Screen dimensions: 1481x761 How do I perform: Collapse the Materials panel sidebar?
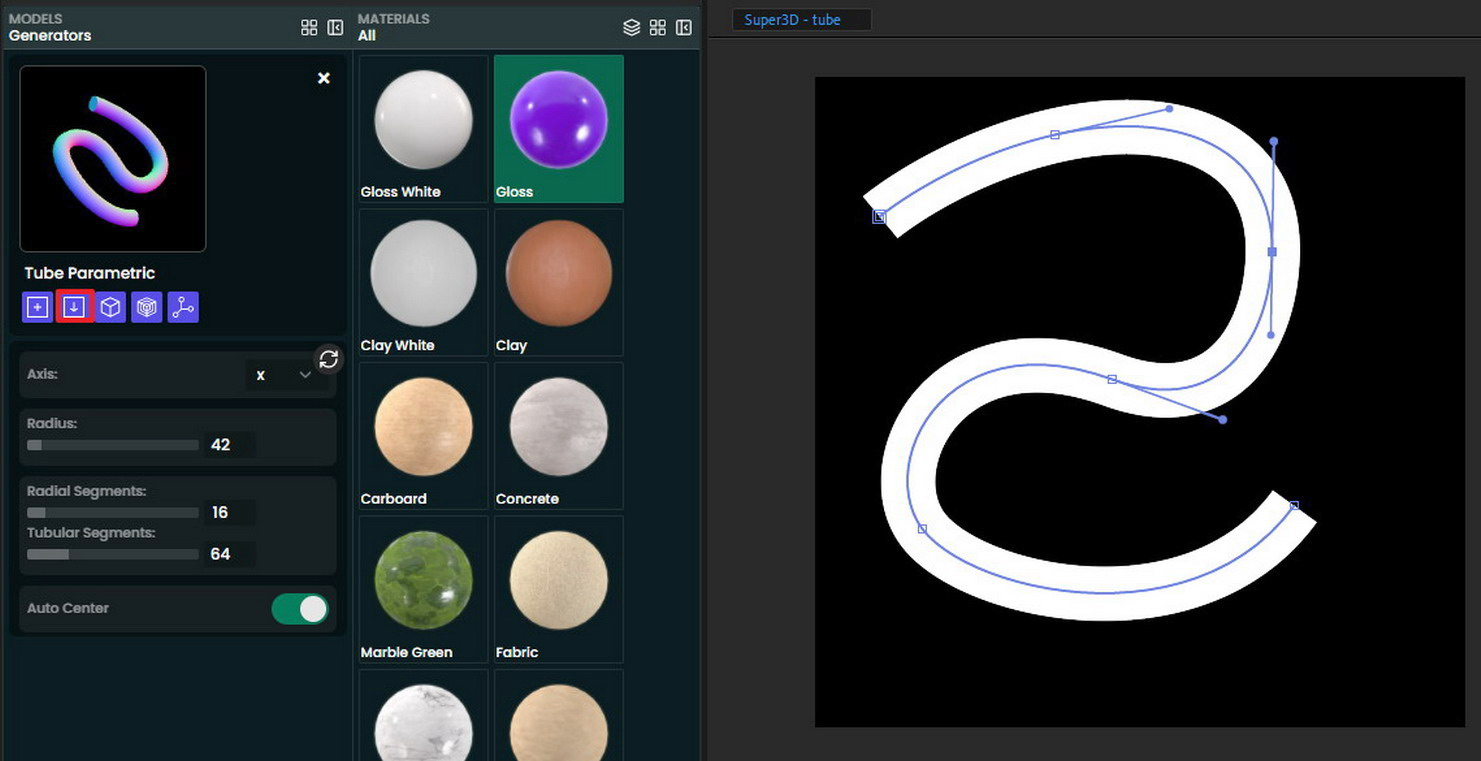[x=684, y=28]
